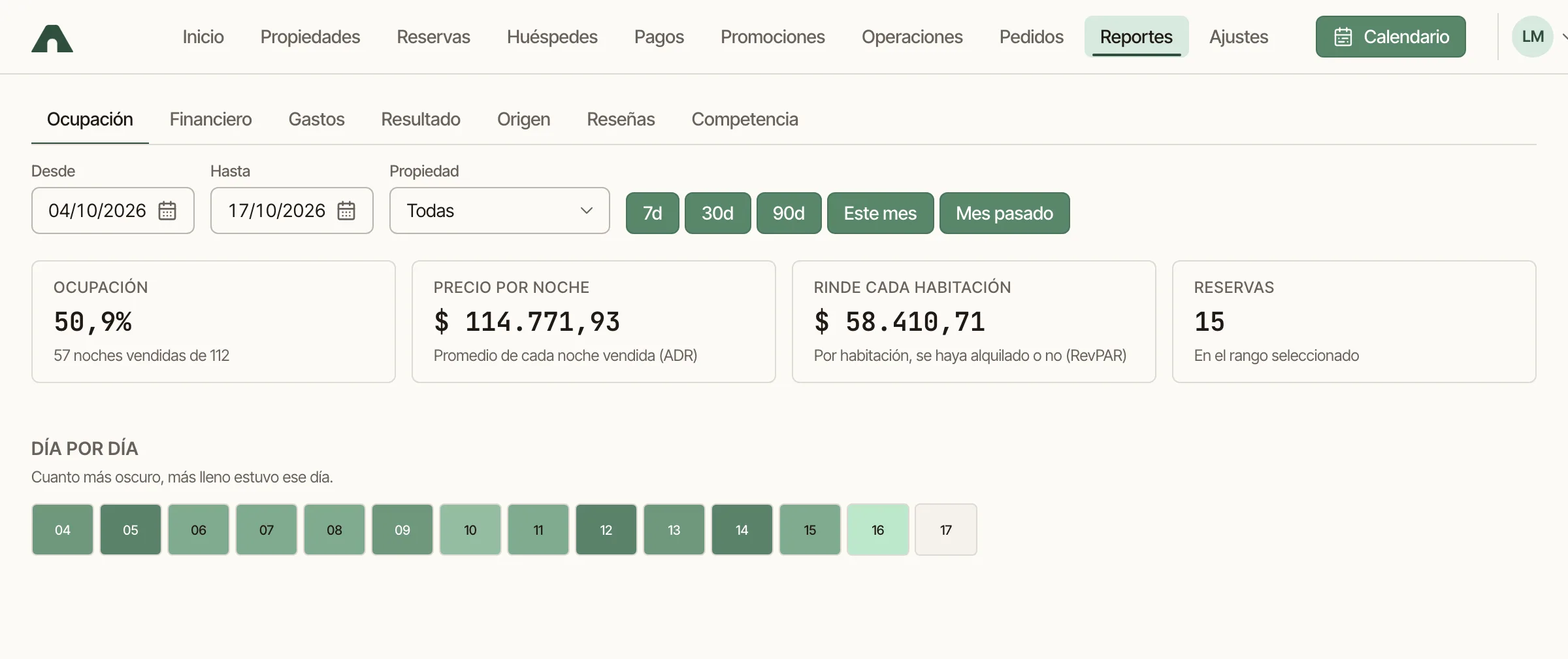Select day 14 heatmap cell
Viewport: 1568px width, 659px height.
click(x=742, y=530)
